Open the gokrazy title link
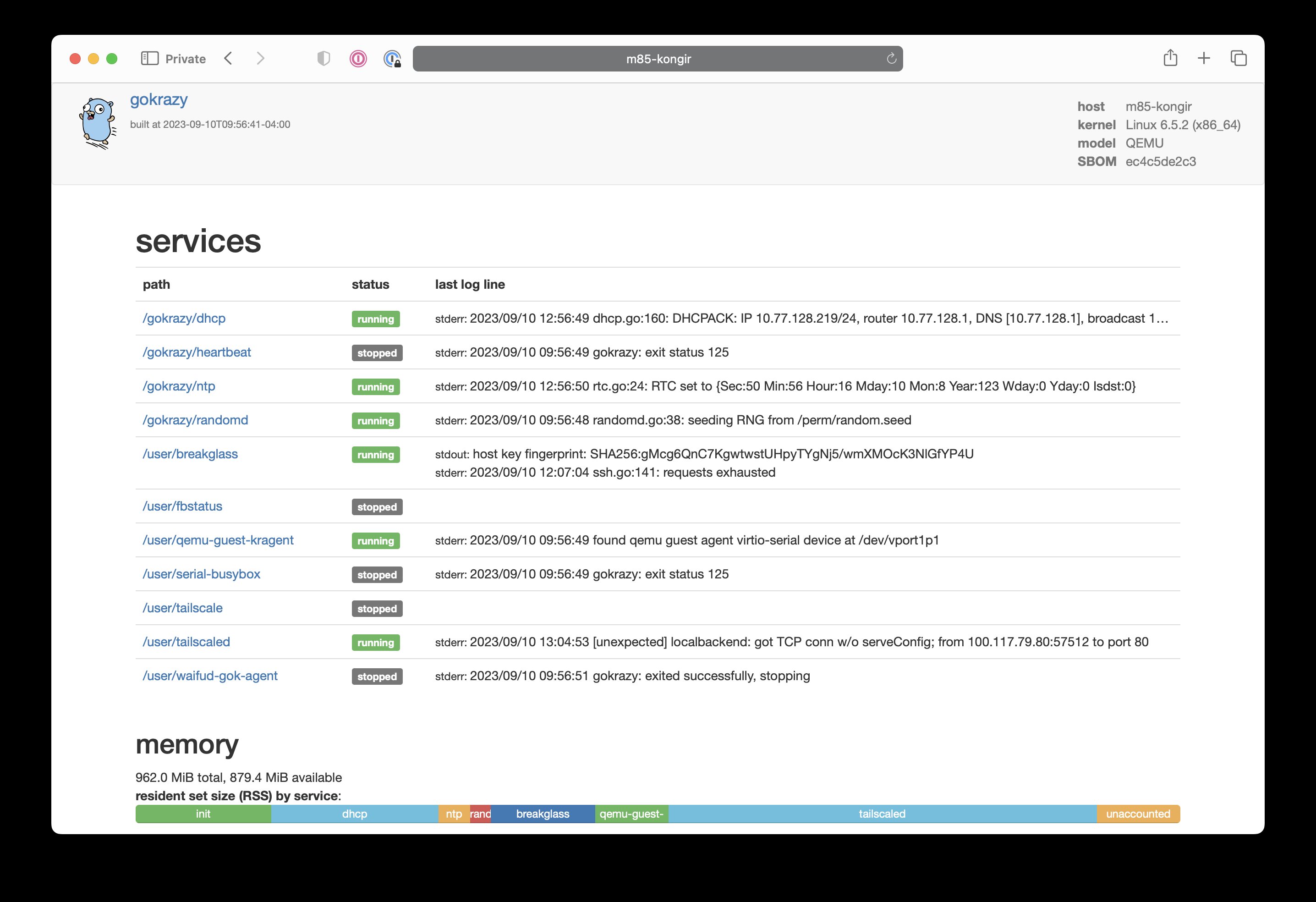Viewport: 1316px width, 902px height. point(159,99)
